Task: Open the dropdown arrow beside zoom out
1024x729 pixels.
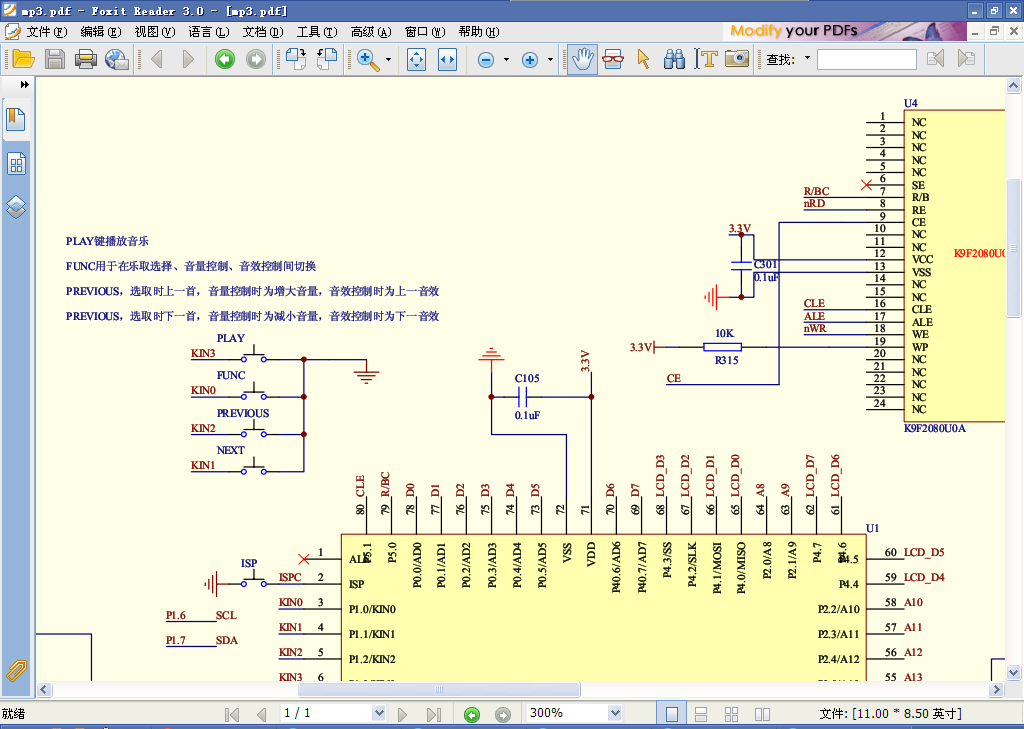Action: (506, 59)
